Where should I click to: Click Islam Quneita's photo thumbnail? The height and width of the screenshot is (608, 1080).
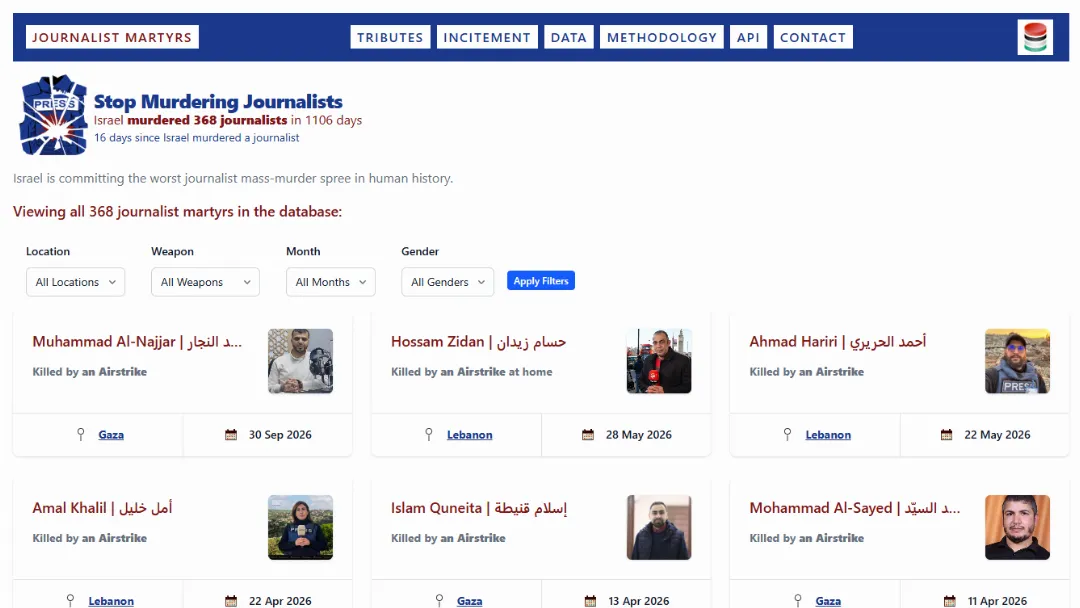[659, 527]
